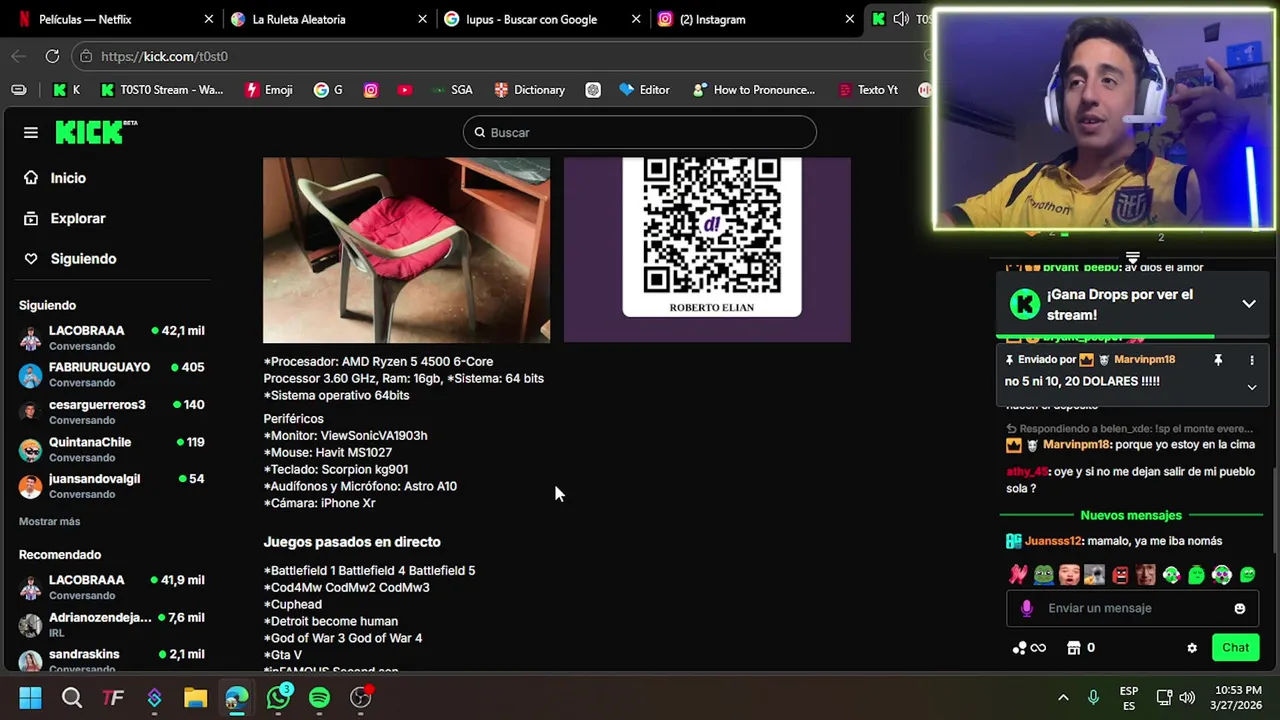Open the Editor bookmark
Image resolution: width=1280 pixels, height=720 pixels.
(x=644, y=90)
